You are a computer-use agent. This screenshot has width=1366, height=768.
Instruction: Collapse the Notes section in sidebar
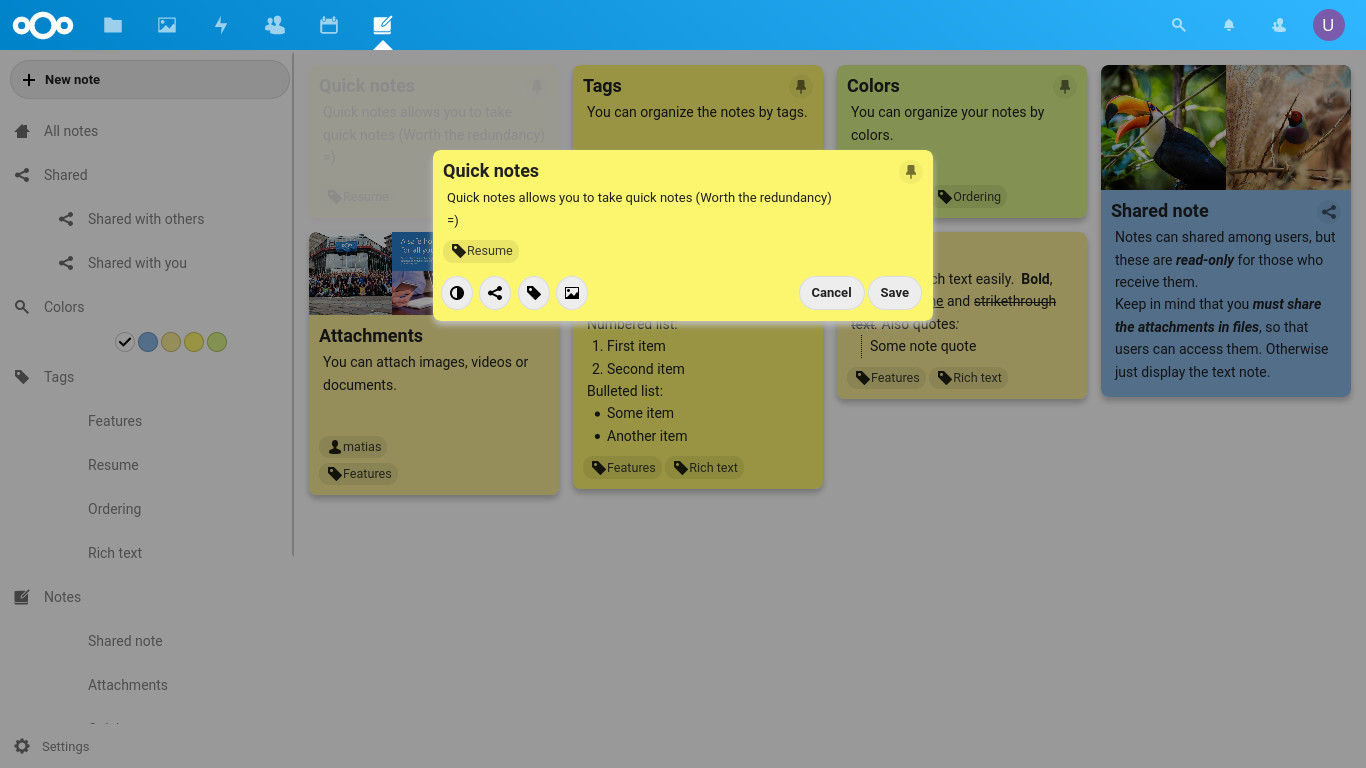click(x=62, y=597)
